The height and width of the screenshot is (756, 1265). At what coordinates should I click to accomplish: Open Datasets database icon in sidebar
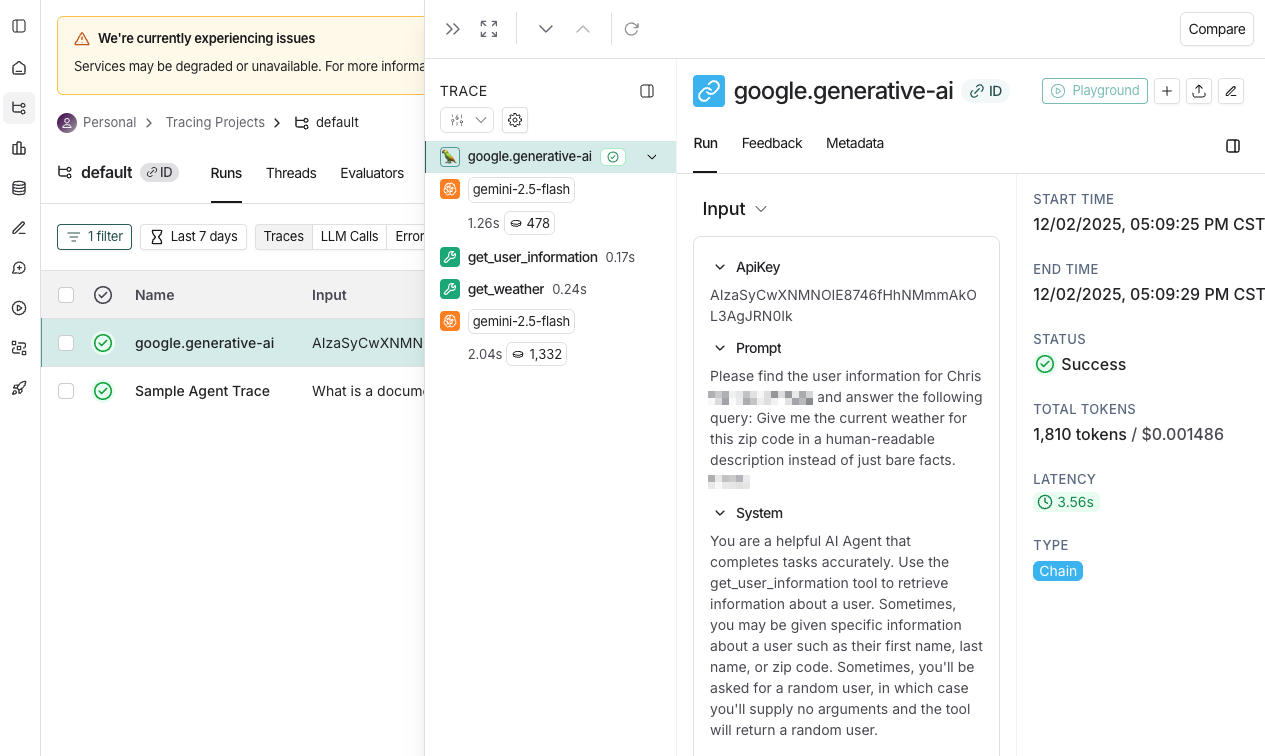(19, 188)
